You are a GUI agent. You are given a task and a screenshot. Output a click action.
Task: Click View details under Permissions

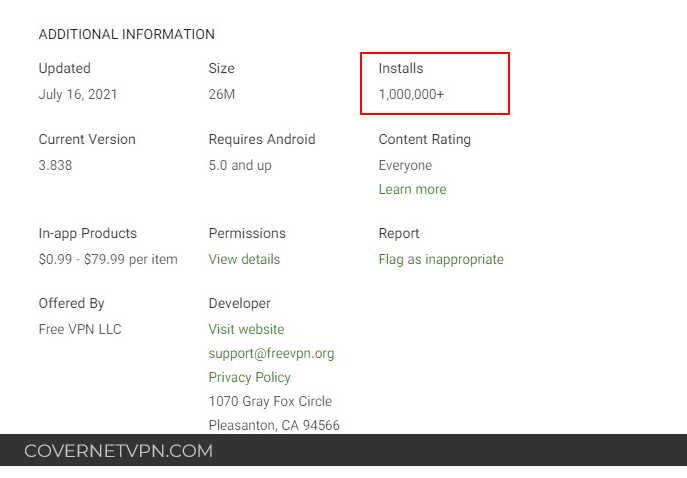(x=244, y=259)
